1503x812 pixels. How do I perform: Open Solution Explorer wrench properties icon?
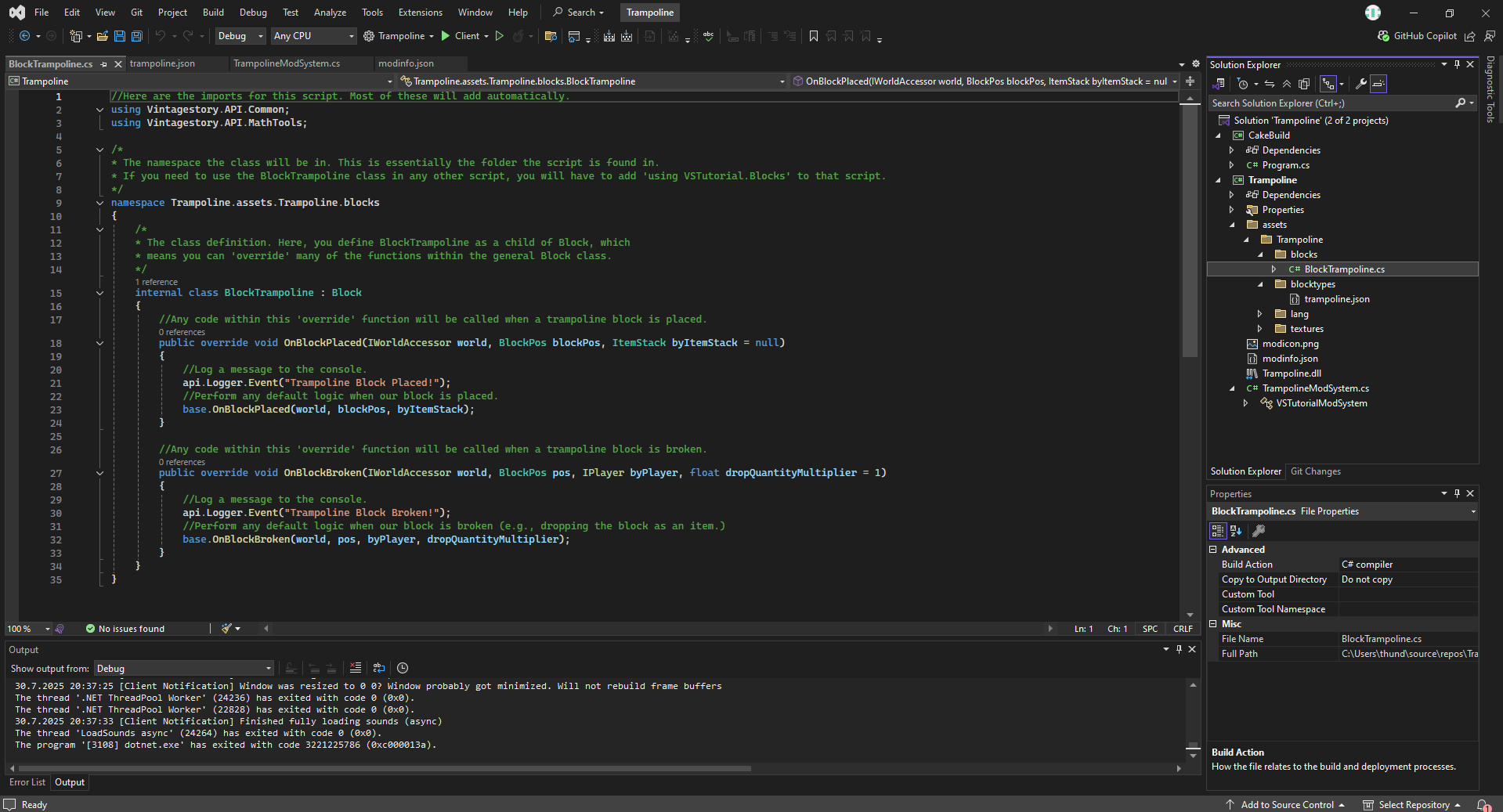pyautogui.click(x=1360, y=84)
